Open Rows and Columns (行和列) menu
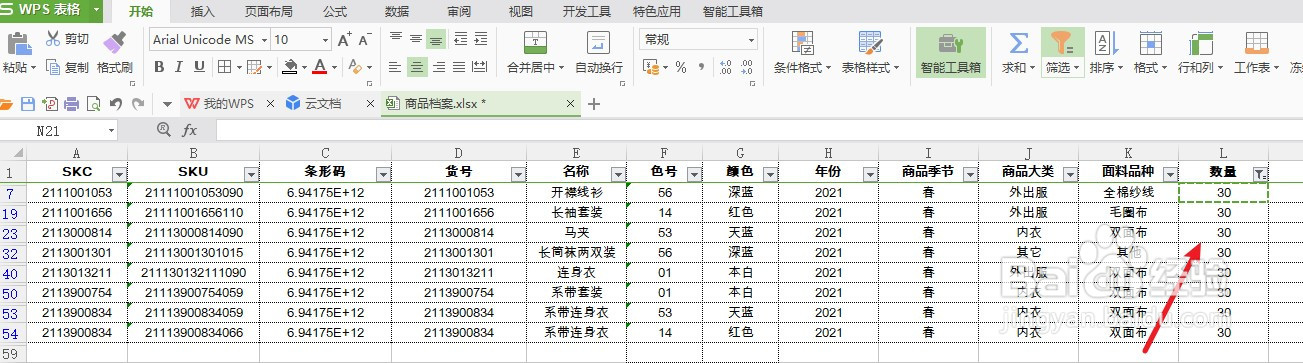Viewport: 1303px width, 363px height. click(x=1199, y=53)
